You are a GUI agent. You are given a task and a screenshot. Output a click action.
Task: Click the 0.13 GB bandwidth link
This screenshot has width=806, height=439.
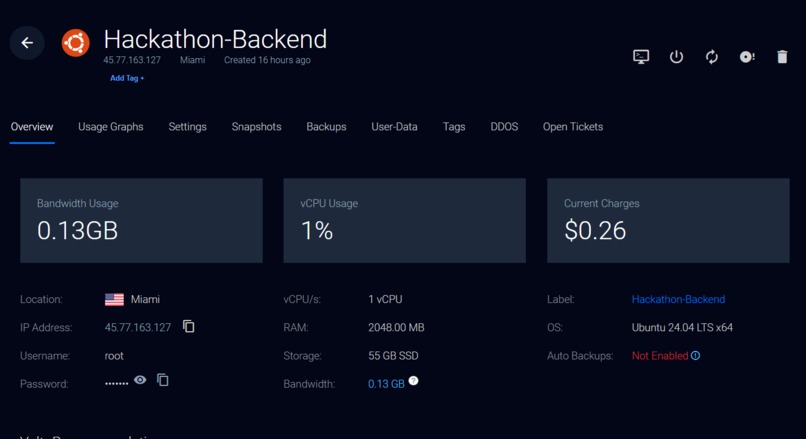point(386,384)
